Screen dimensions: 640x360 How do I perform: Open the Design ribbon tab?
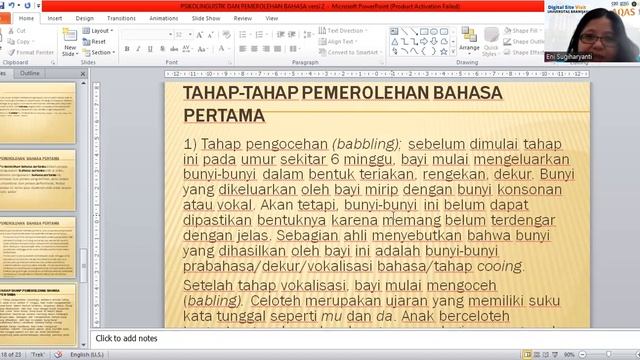tap(84, 18)
